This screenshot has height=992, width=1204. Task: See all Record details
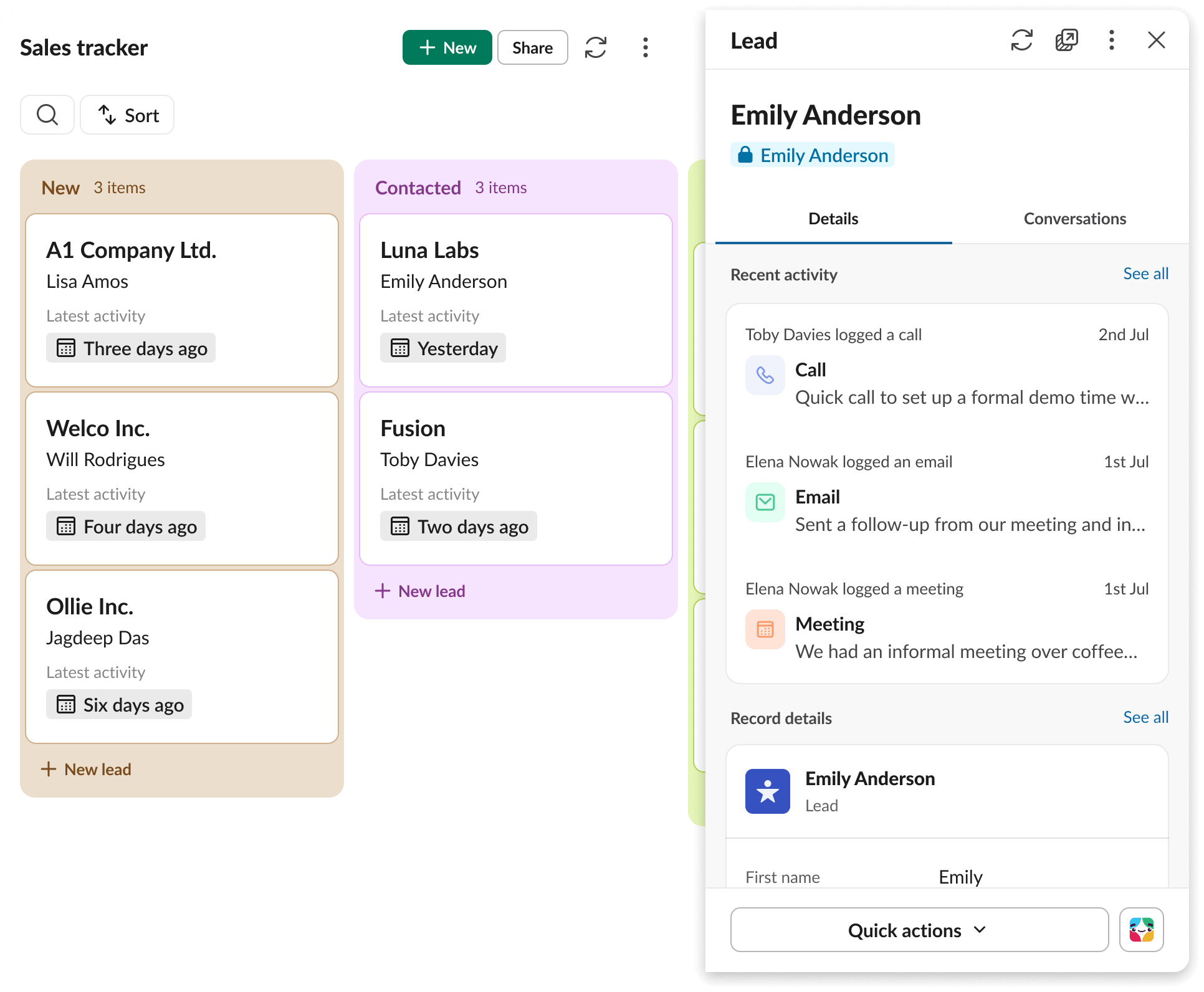point(1145,717)
